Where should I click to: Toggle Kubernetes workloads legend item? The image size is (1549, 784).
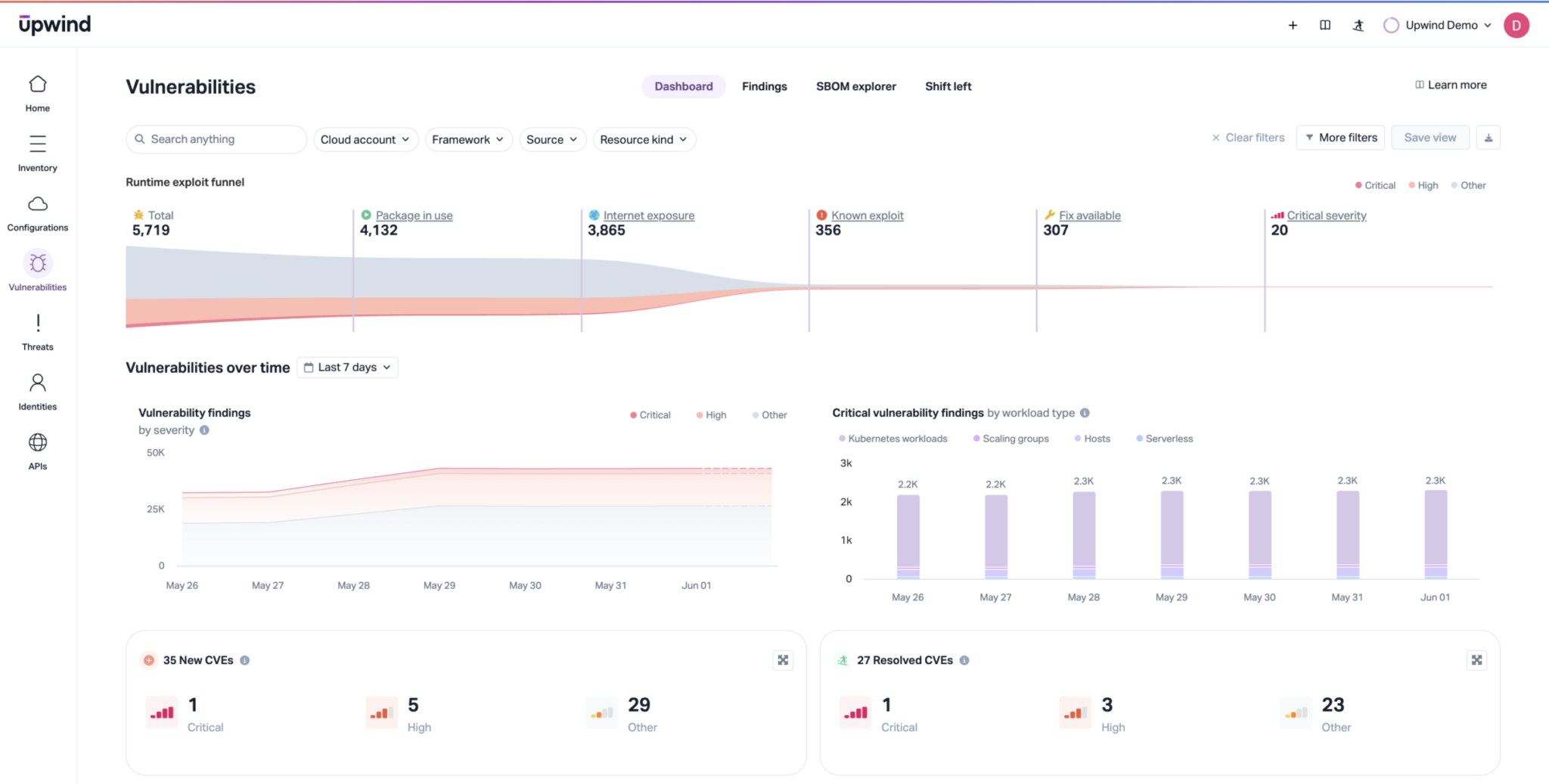893,438
